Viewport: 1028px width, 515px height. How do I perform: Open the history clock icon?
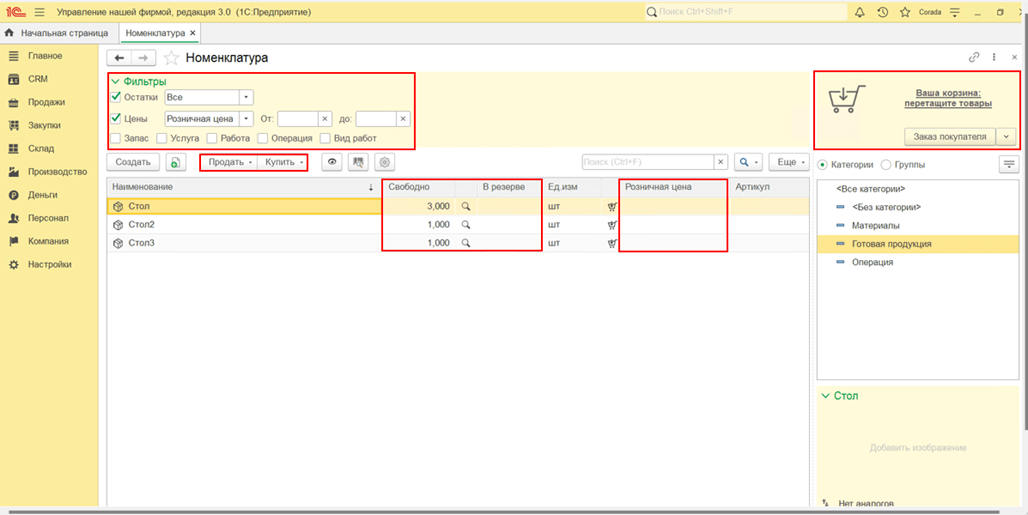pyautogui.click(x=882, y=12)
